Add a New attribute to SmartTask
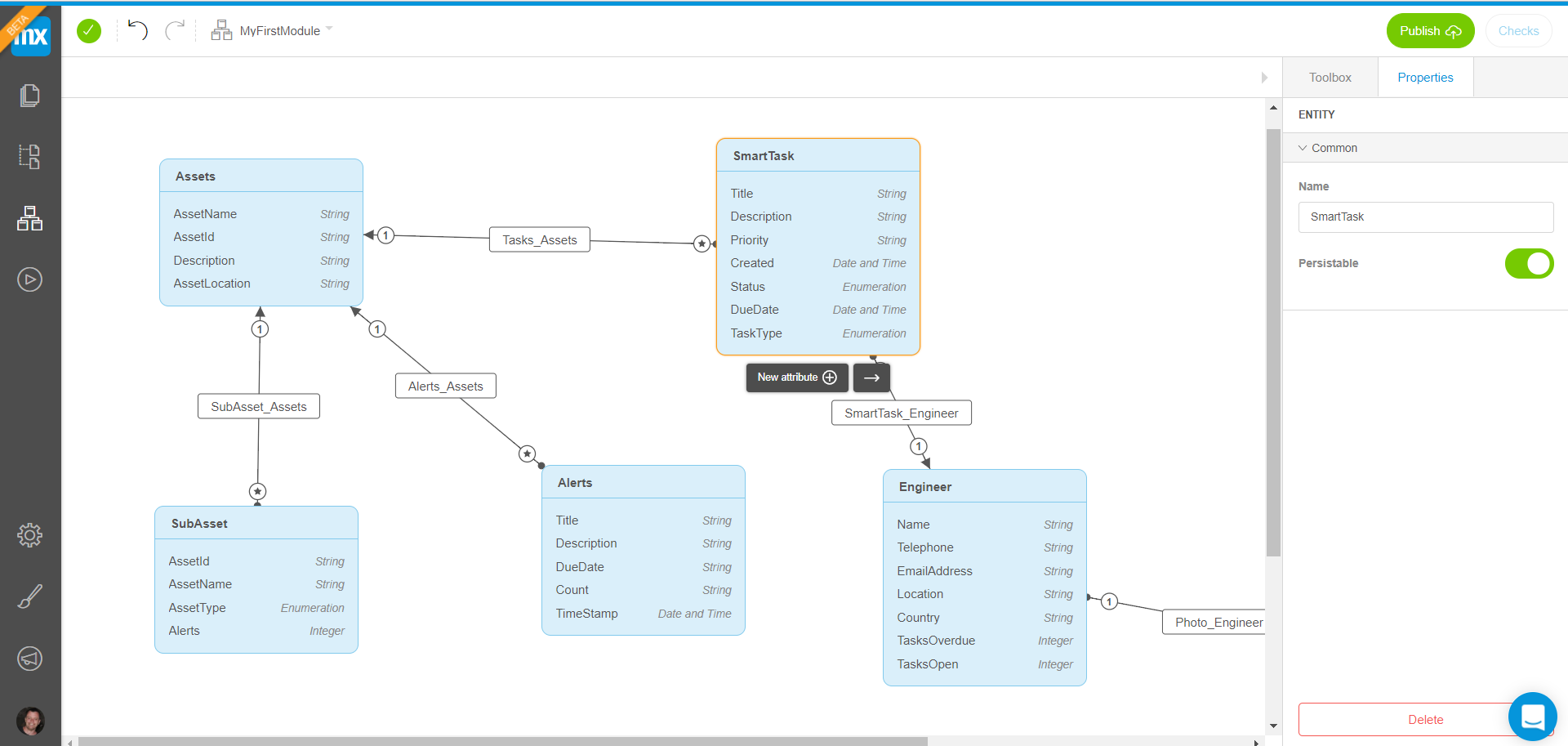1568x746 pixels. pos(796,377)
